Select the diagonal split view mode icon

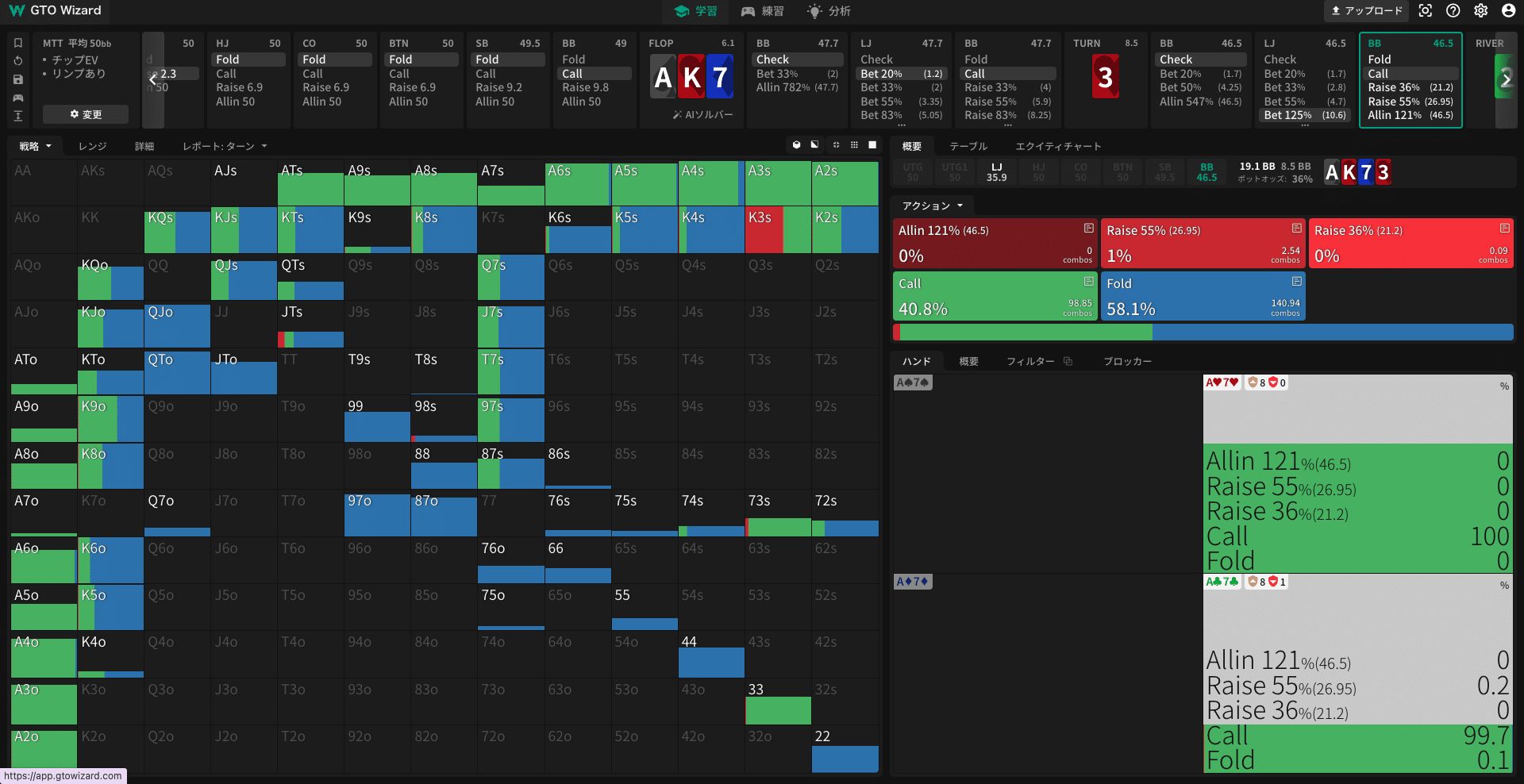coord(815,145)
